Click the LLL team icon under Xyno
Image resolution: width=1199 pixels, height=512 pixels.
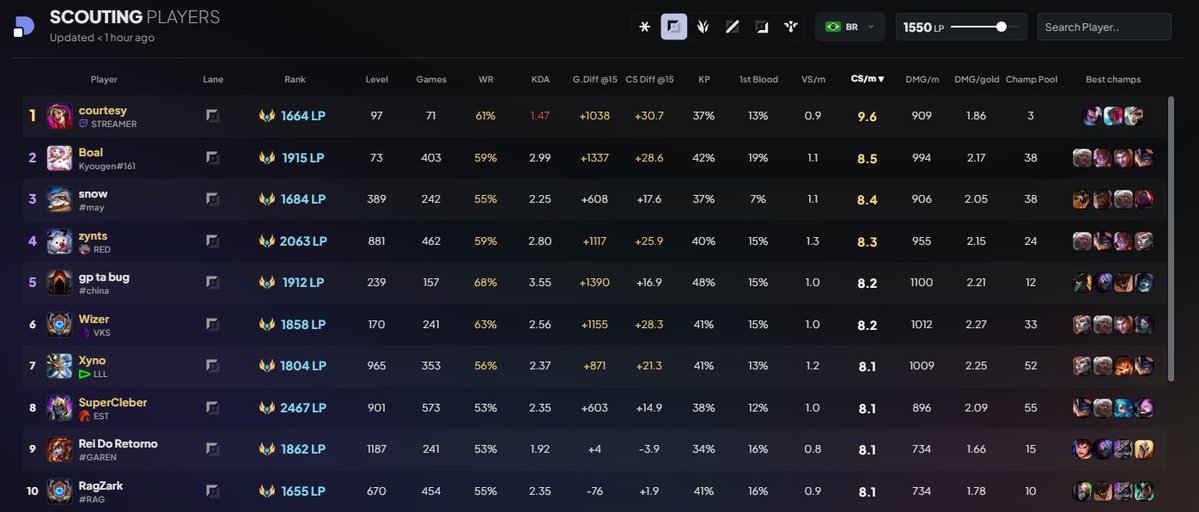[x=85, y=374]
